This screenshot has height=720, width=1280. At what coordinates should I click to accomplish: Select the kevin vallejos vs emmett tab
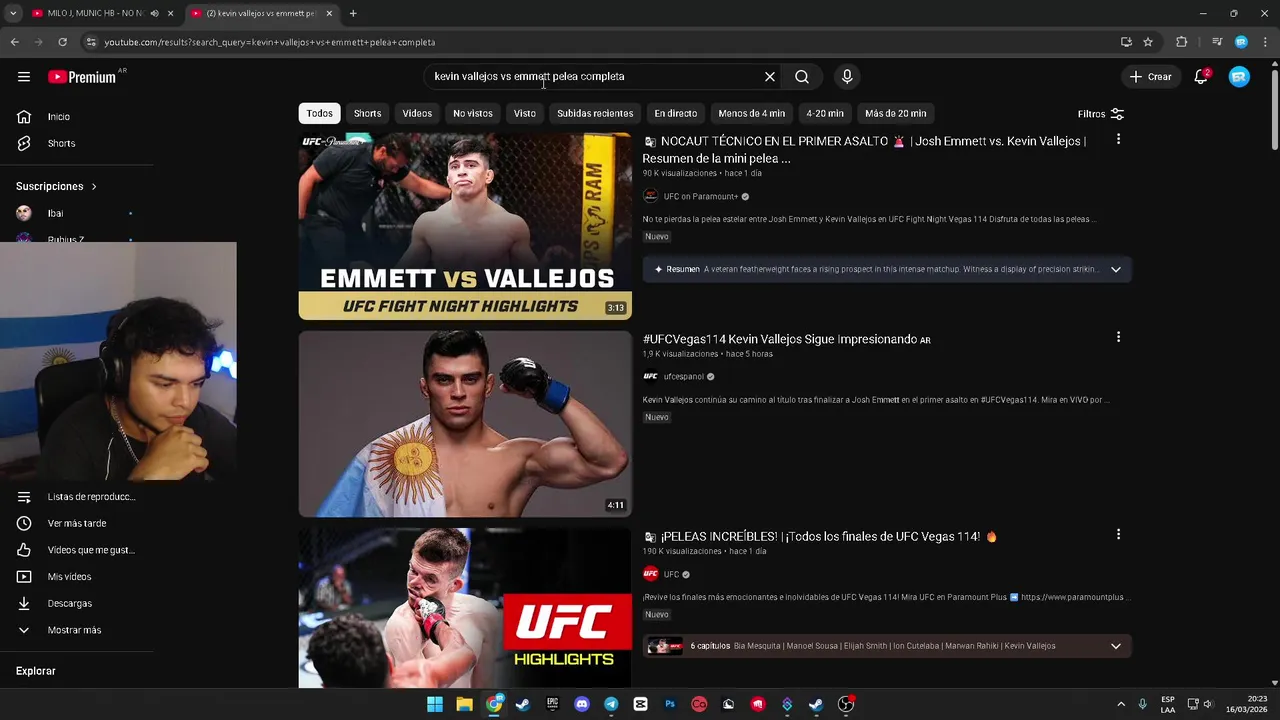262,13
